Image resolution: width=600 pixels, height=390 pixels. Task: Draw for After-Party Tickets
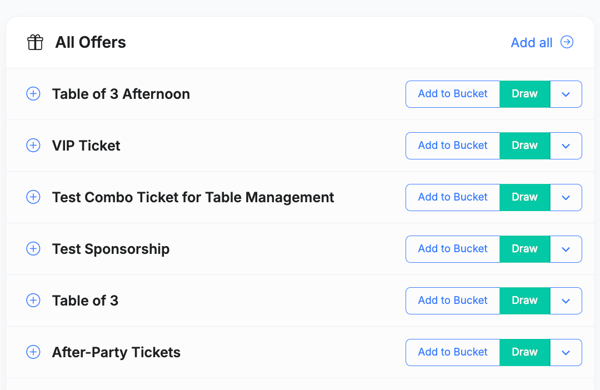point(525,352)
